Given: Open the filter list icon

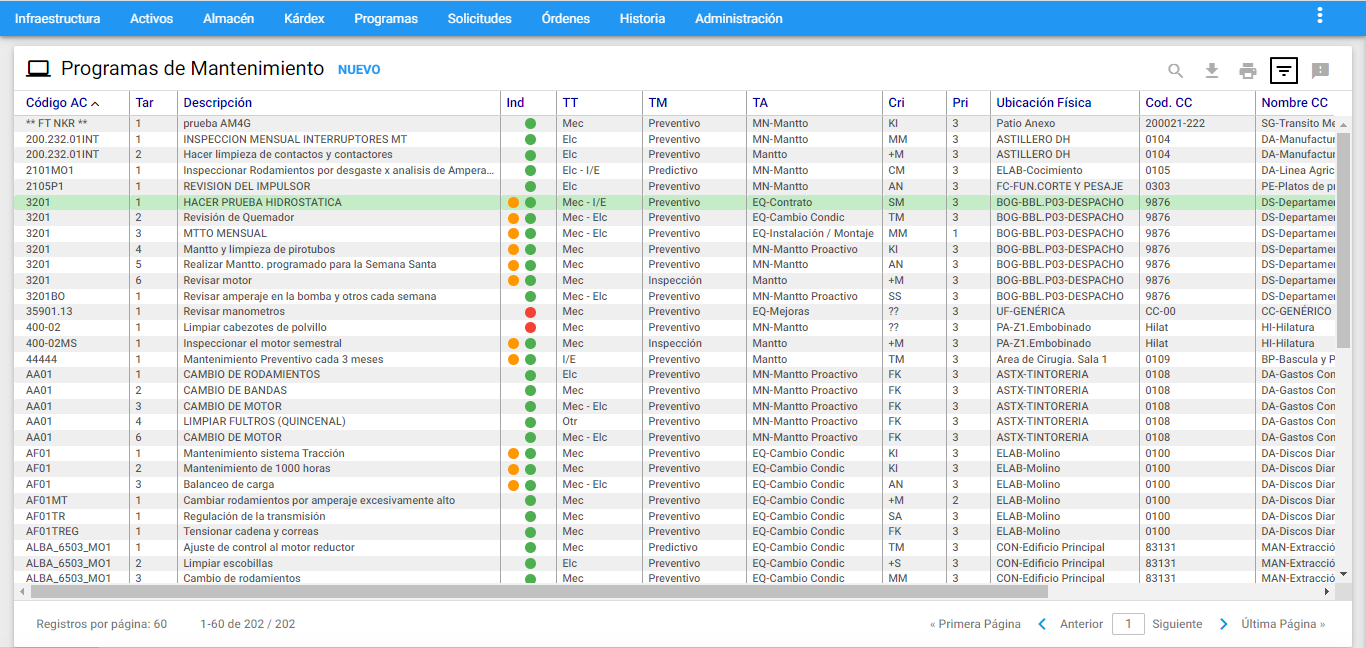Looking at the screenshot, I should pos(1284,70).
